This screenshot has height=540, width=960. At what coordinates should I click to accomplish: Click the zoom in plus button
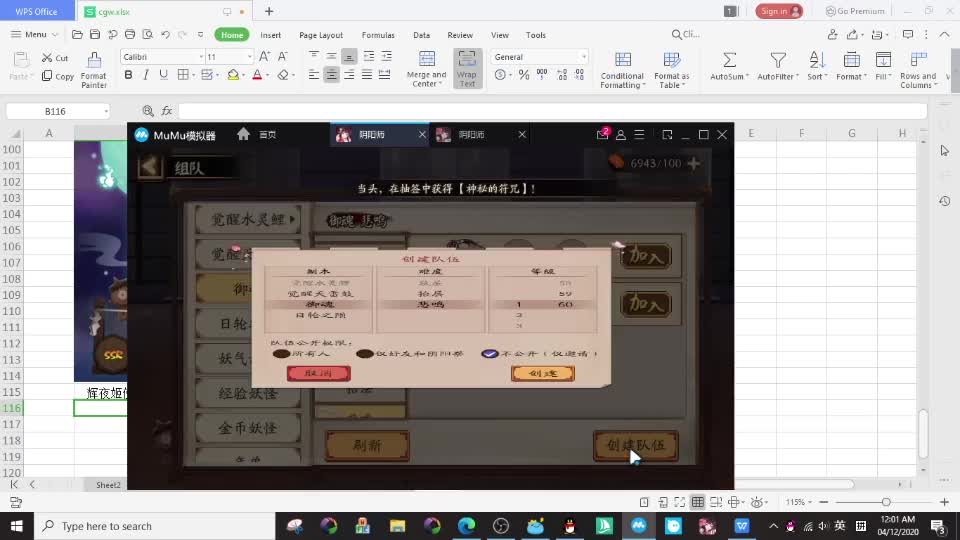click(x=945, y=502)
